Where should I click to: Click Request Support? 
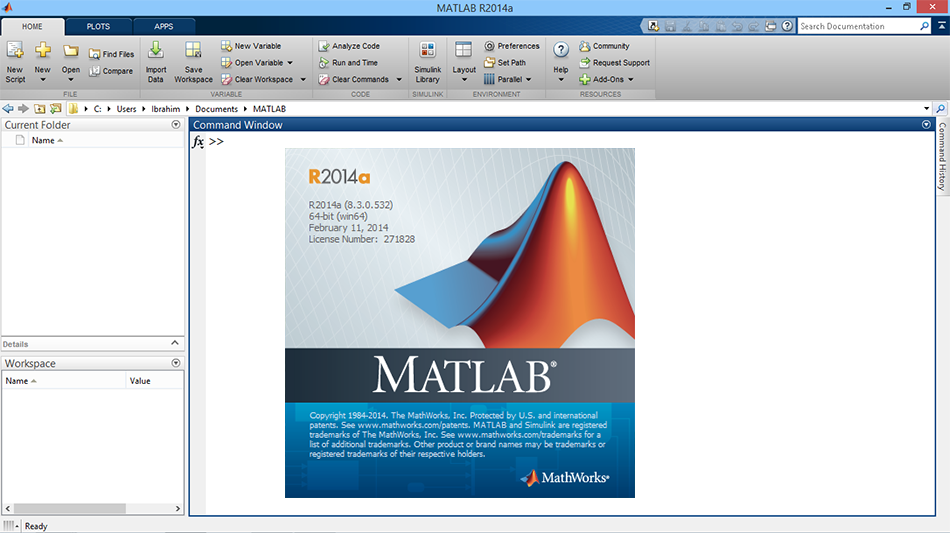[614, 62]
